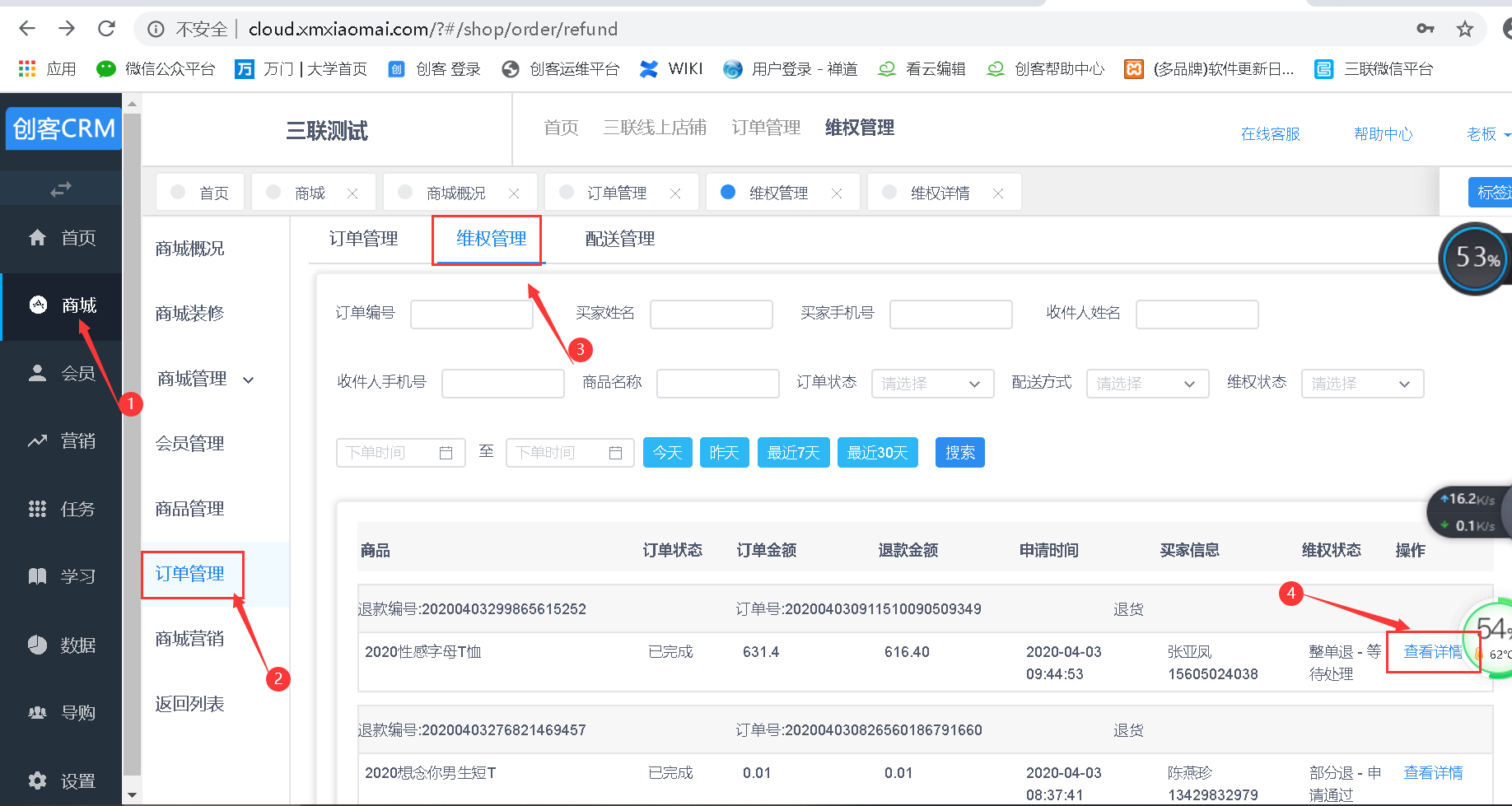This screenshot has height=806, width=1512.
Task: Close the 商城 page tab
Action: 352,193
